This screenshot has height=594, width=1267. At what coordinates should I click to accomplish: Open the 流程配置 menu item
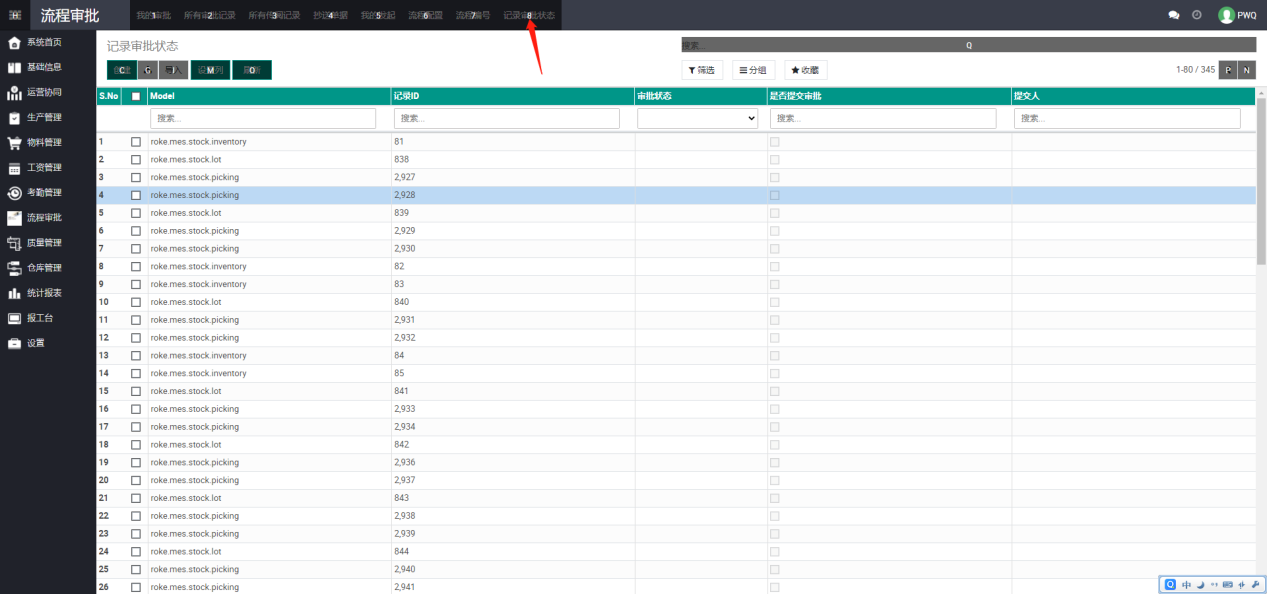425,15
